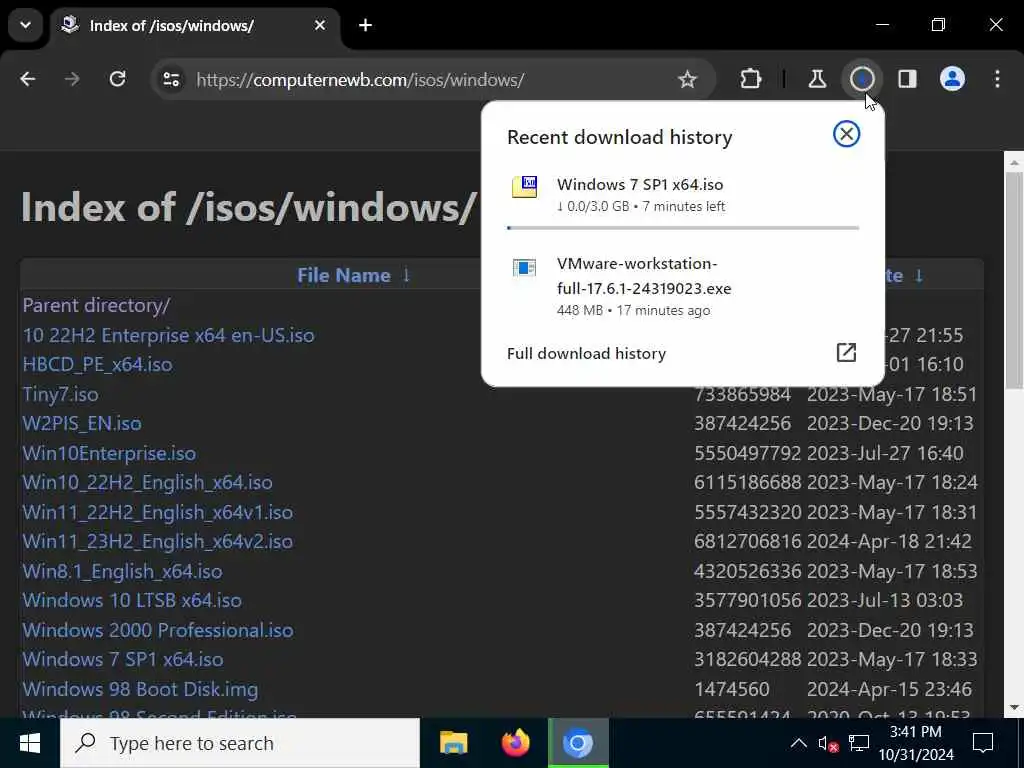Click the address bar URL
This screenshot has height=768, width=1024.
[360, 80]
